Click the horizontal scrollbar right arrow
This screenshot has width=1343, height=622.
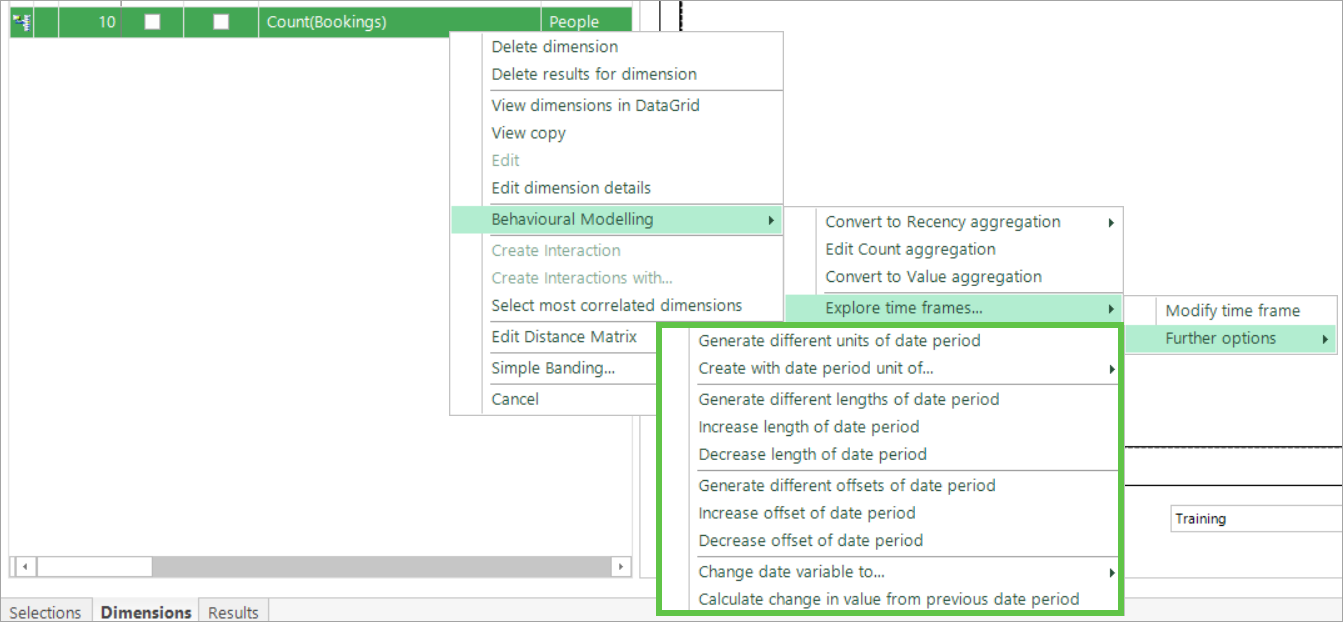tap(621, 566)
